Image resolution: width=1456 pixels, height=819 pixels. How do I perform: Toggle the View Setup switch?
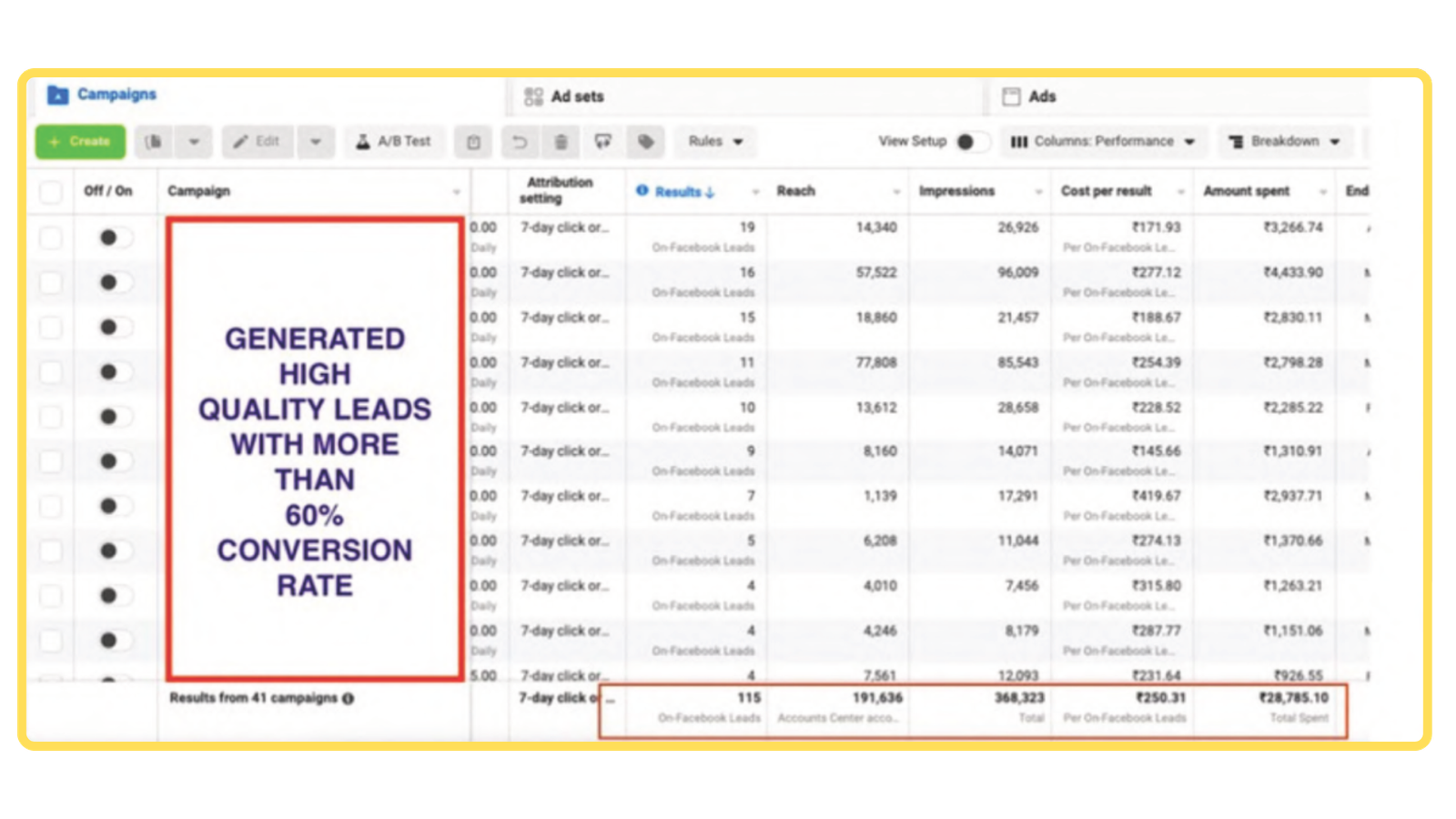point(972,142)
